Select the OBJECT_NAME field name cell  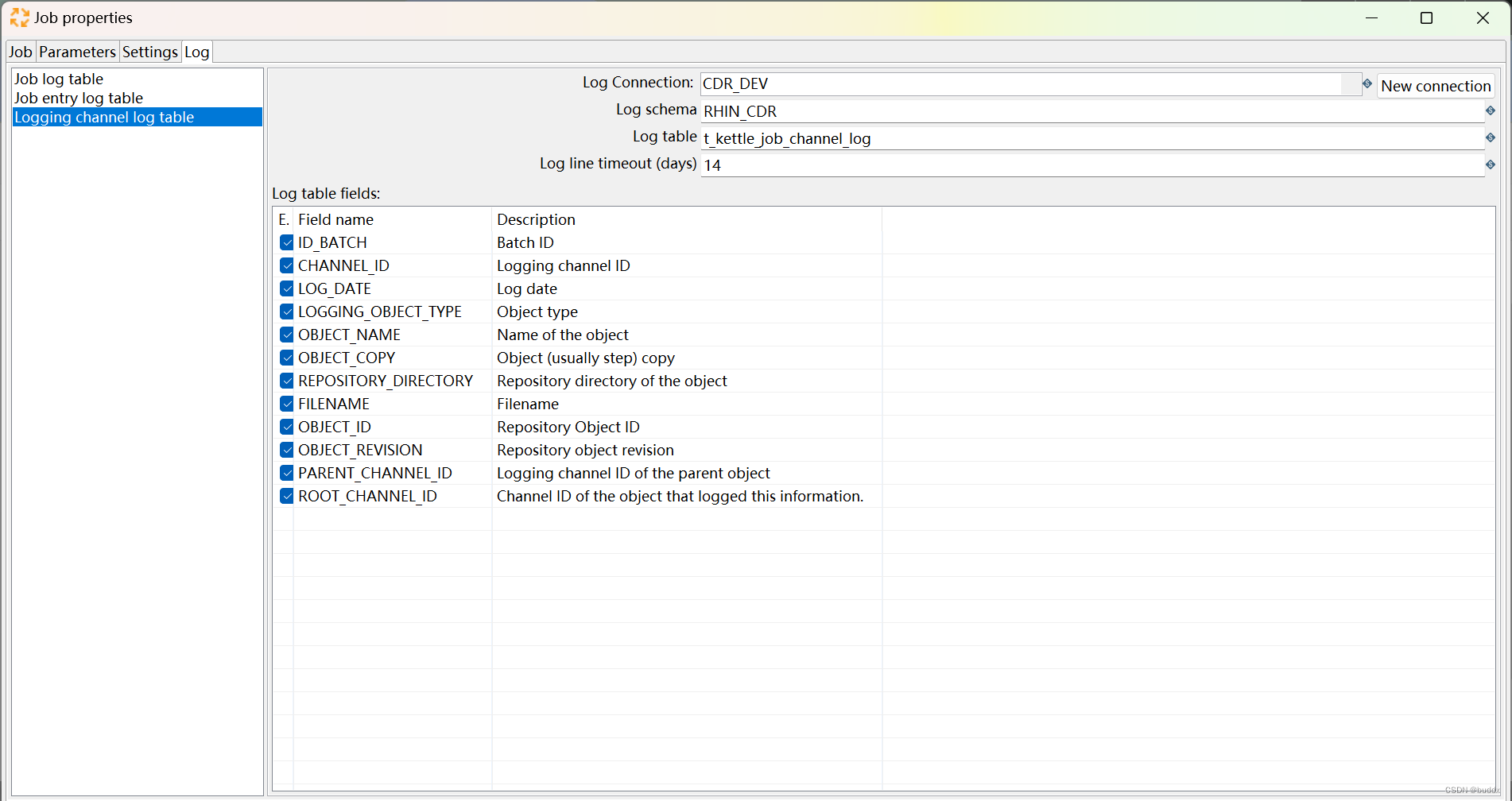coord(393,335)
